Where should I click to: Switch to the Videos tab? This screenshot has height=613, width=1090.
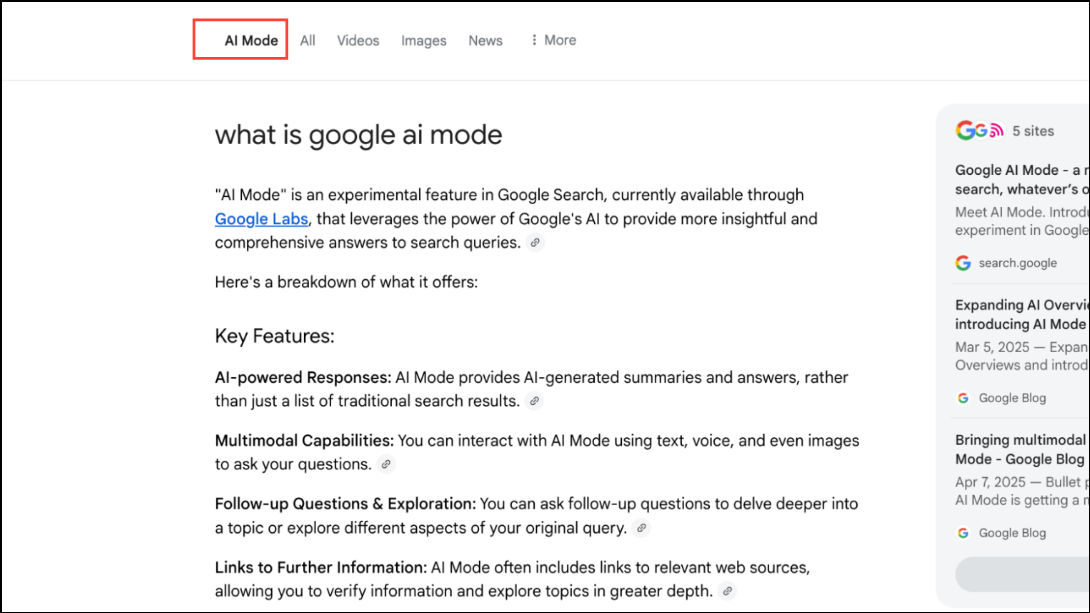coord(358,40)
